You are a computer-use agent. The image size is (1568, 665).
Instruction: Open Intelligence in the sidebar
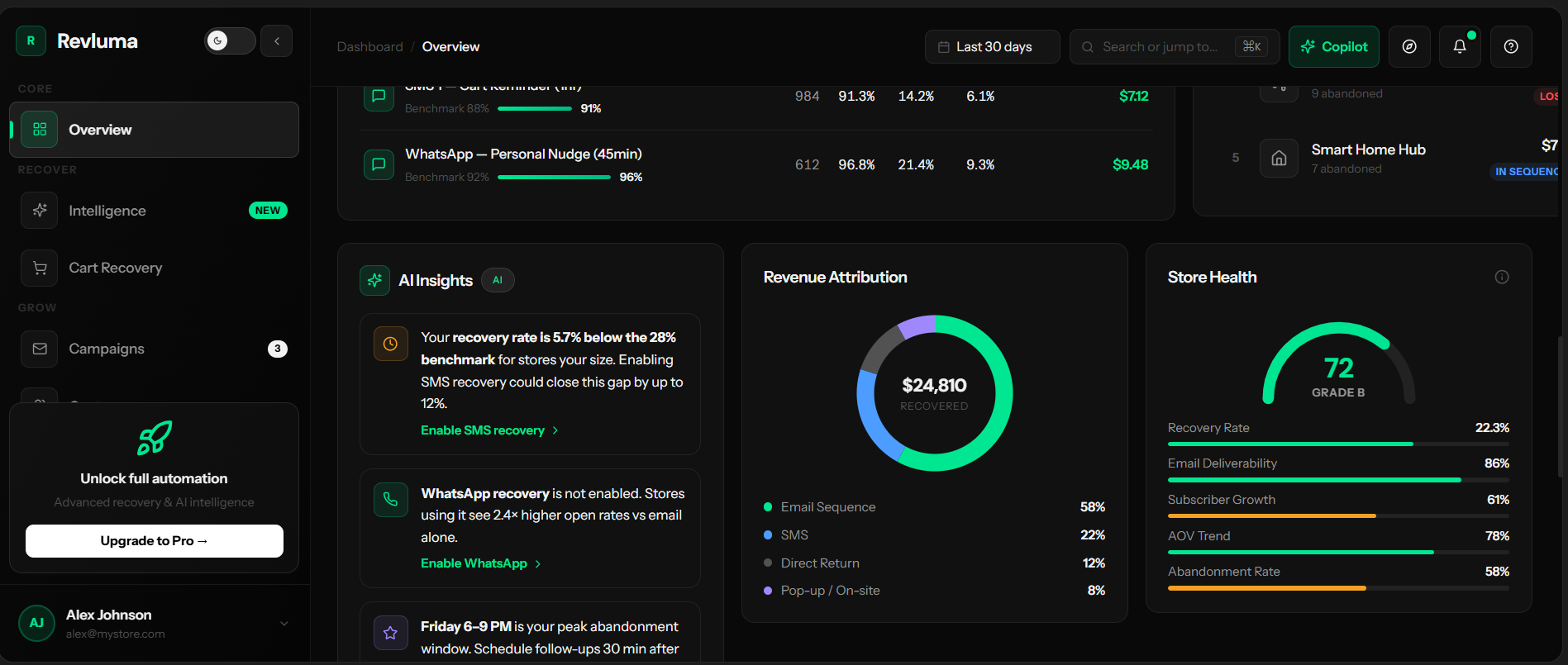click(154, 211)
